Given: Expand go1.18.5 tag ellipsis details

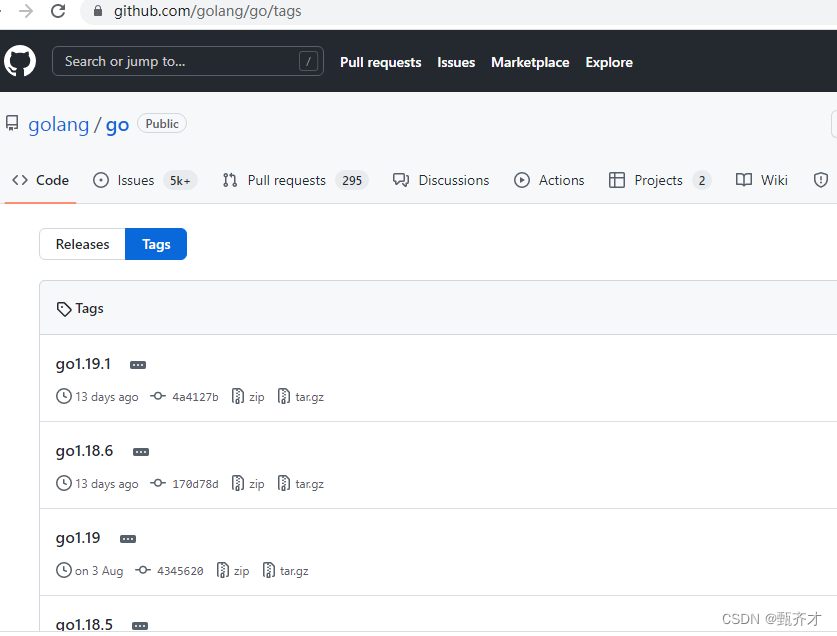Looking at the screenshot, I should [140, 625].
